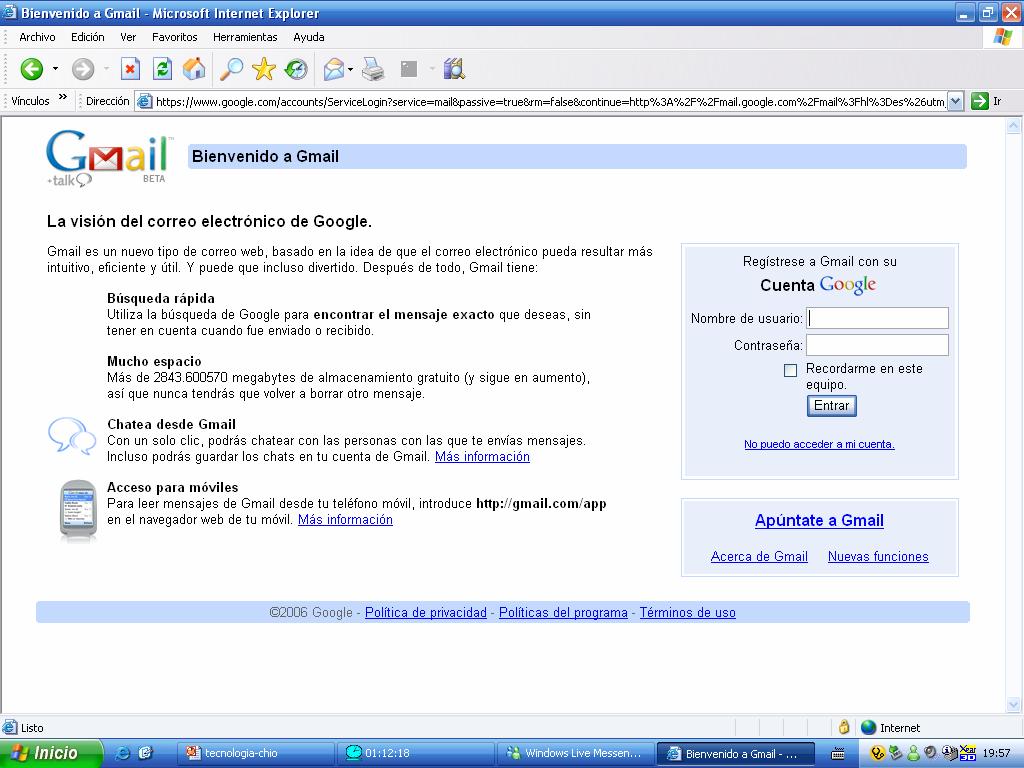Open 'Más información' link about chat
Viewport: 1024px width, 768px height.
(x=482, y=456)
